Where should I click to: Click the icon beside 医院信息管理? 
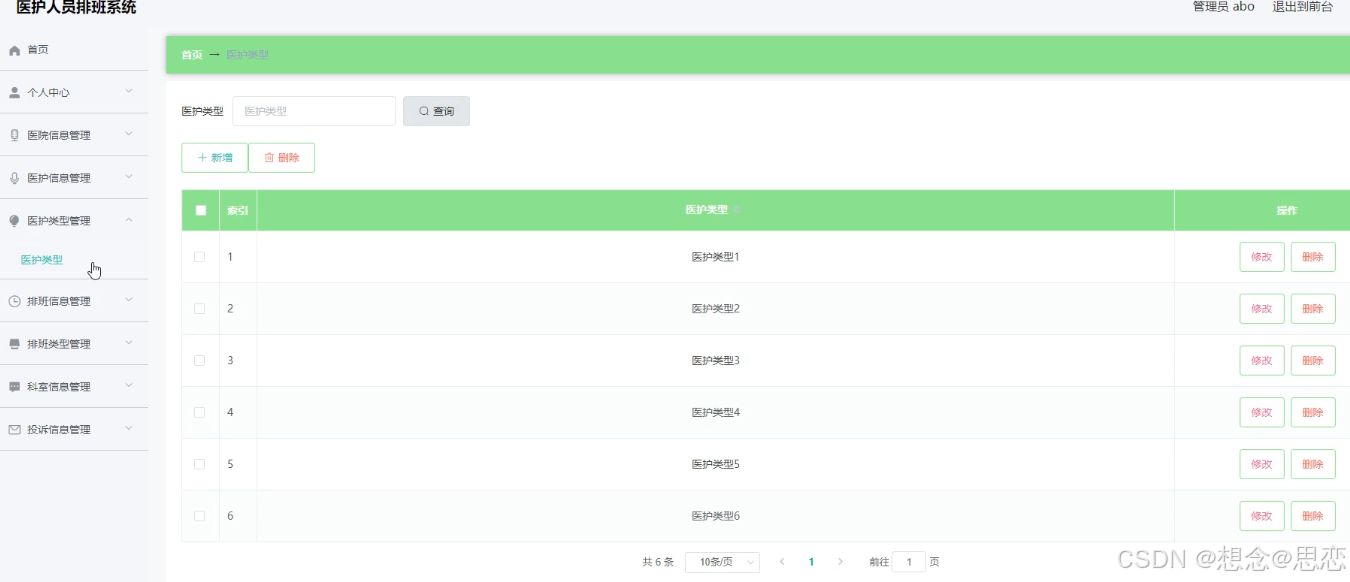(x=15, y=136)
